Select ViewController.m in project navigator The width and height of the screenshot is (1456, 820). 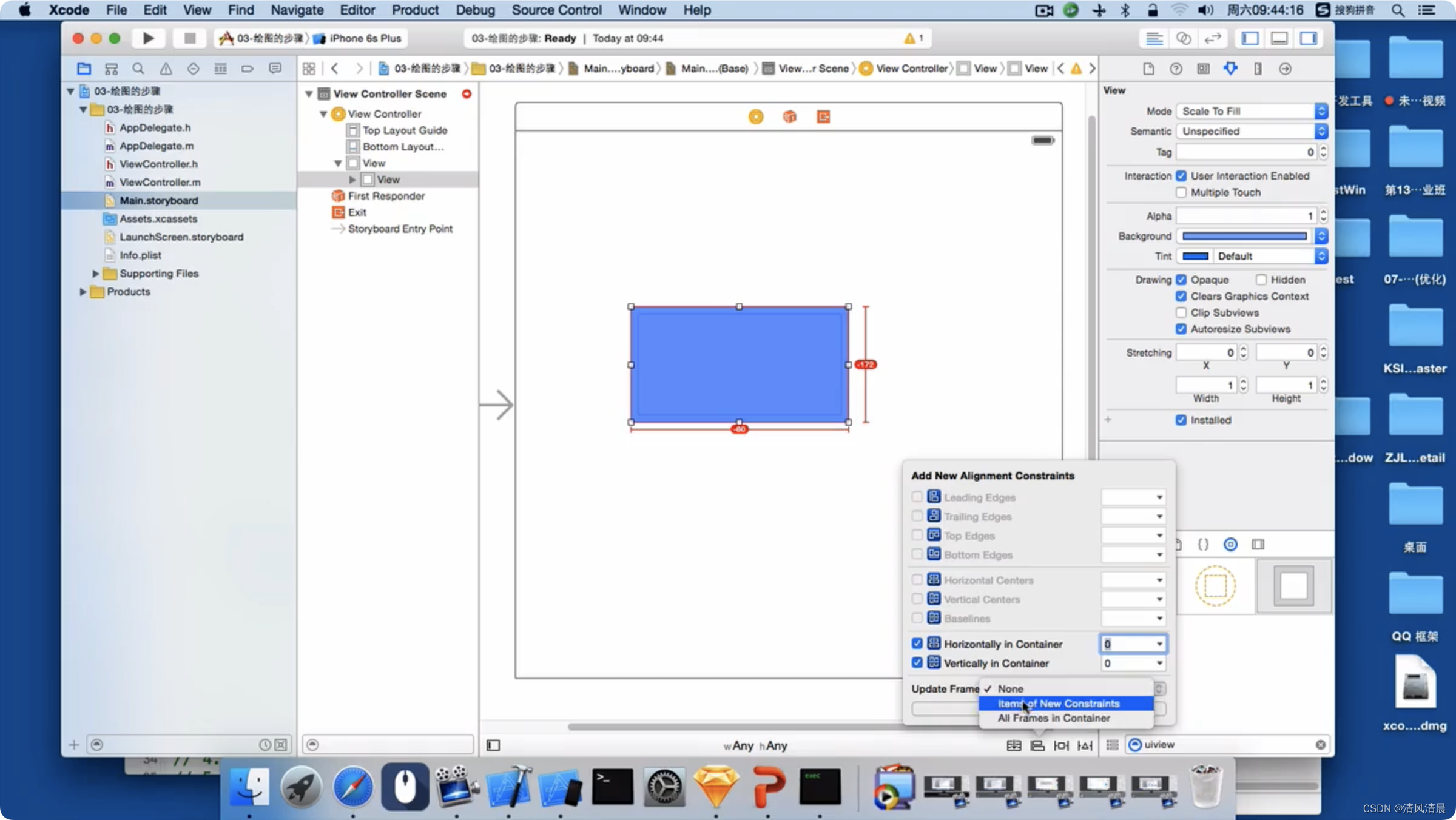click(x=160, y=182)
